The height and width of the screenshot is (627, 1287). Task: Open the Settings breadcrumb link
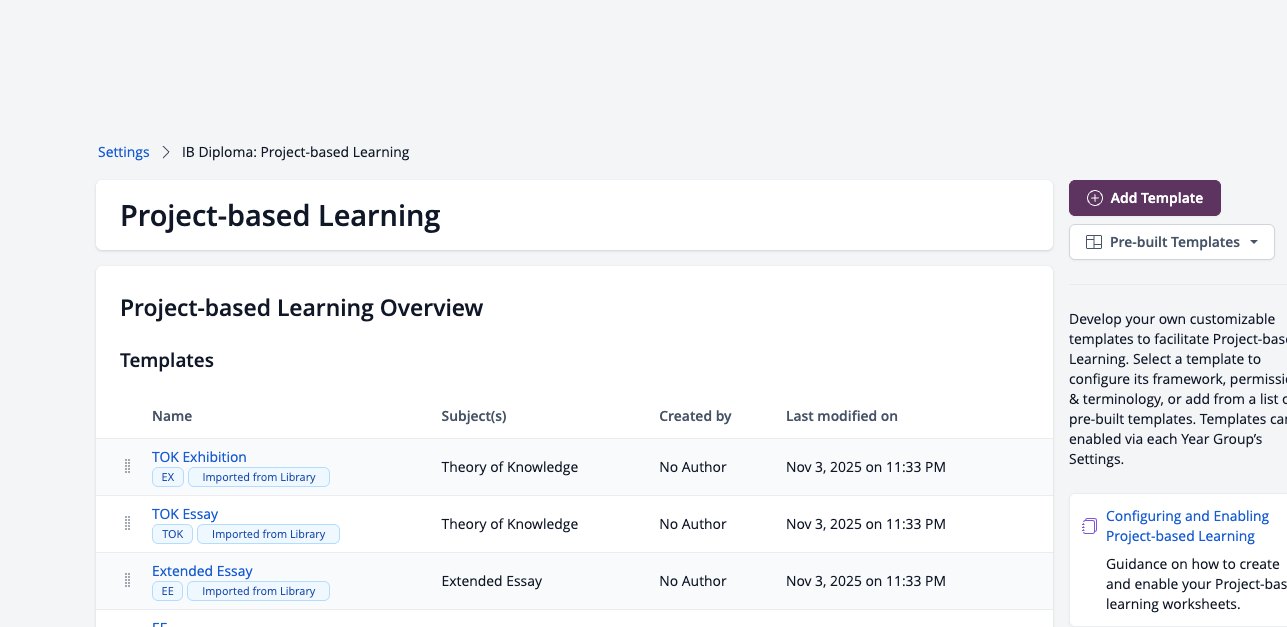click(x=123, y=152)
